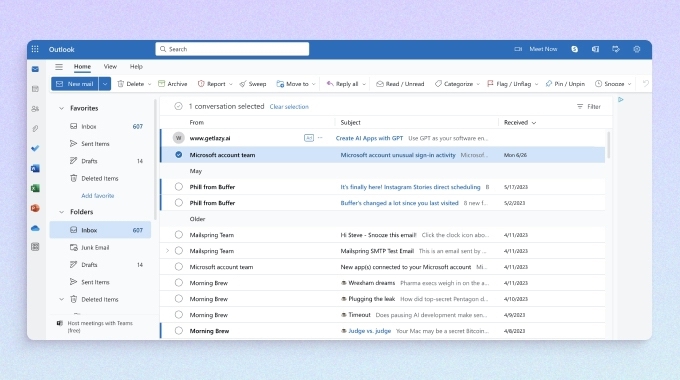Click the Delete toolbar button

(131, 84)
